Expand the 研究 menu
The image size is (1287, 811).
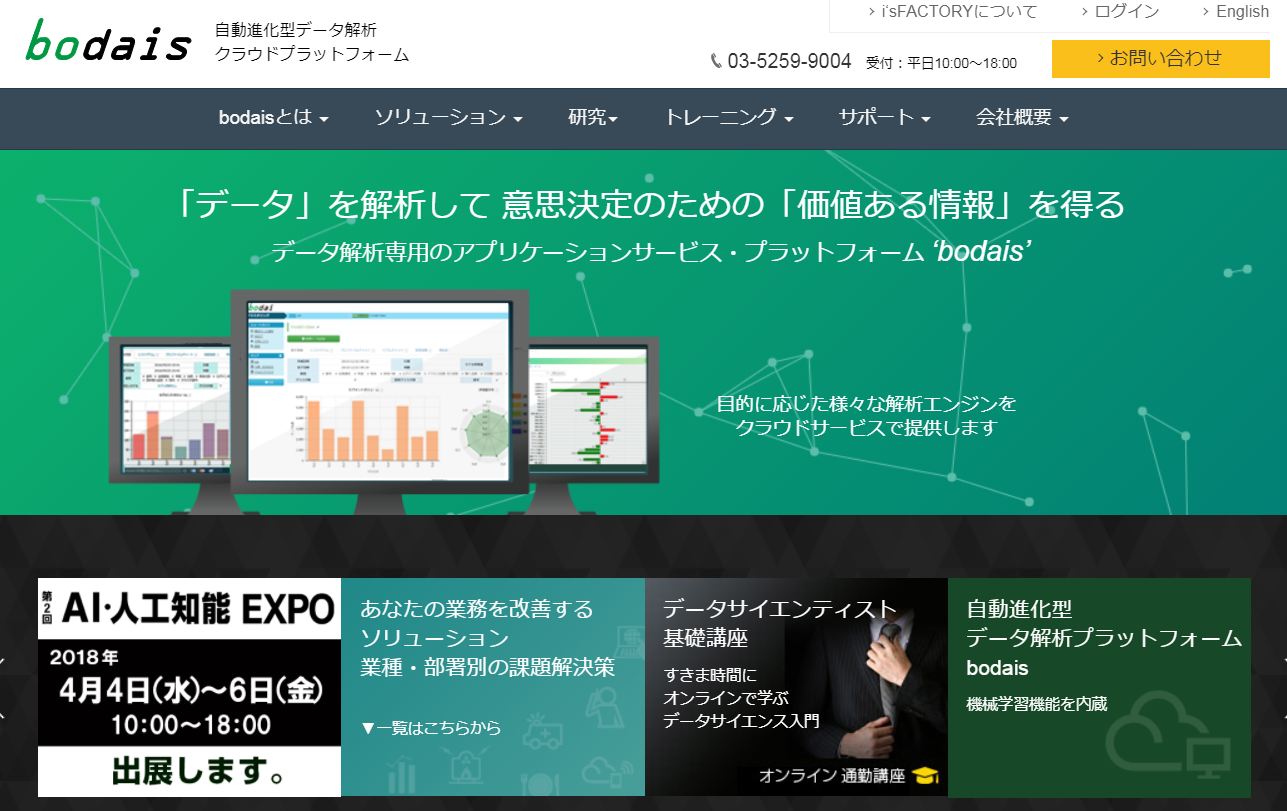click(x=593, y=118)
